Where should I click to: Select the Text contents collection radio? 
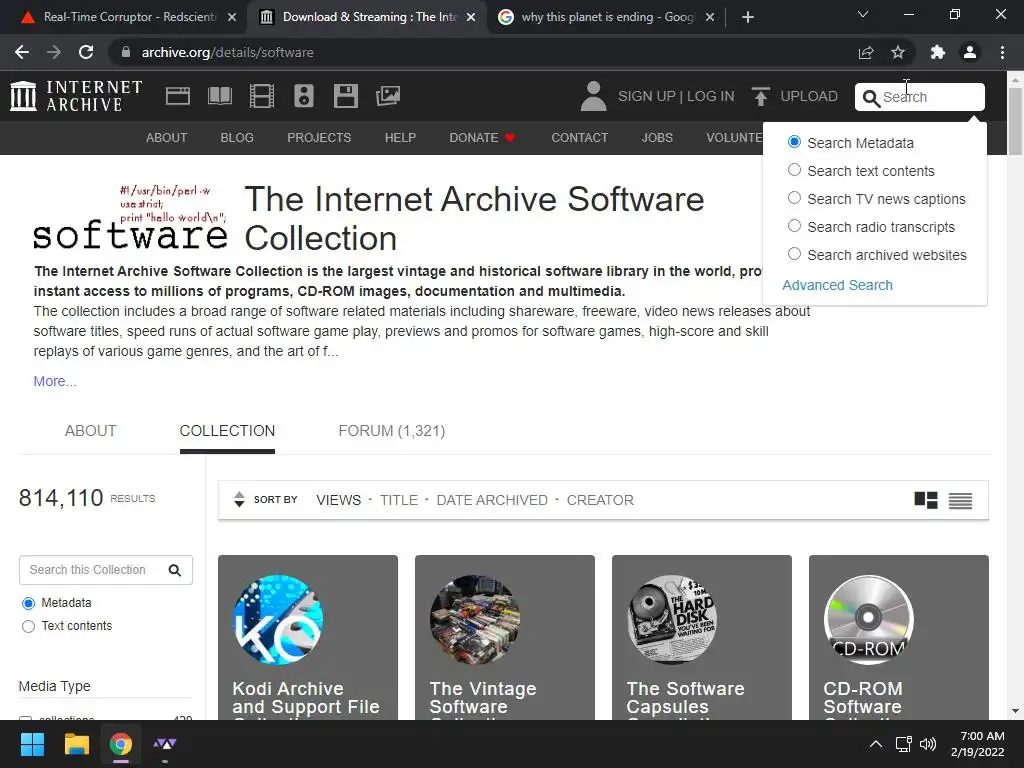tap(28, 626)
